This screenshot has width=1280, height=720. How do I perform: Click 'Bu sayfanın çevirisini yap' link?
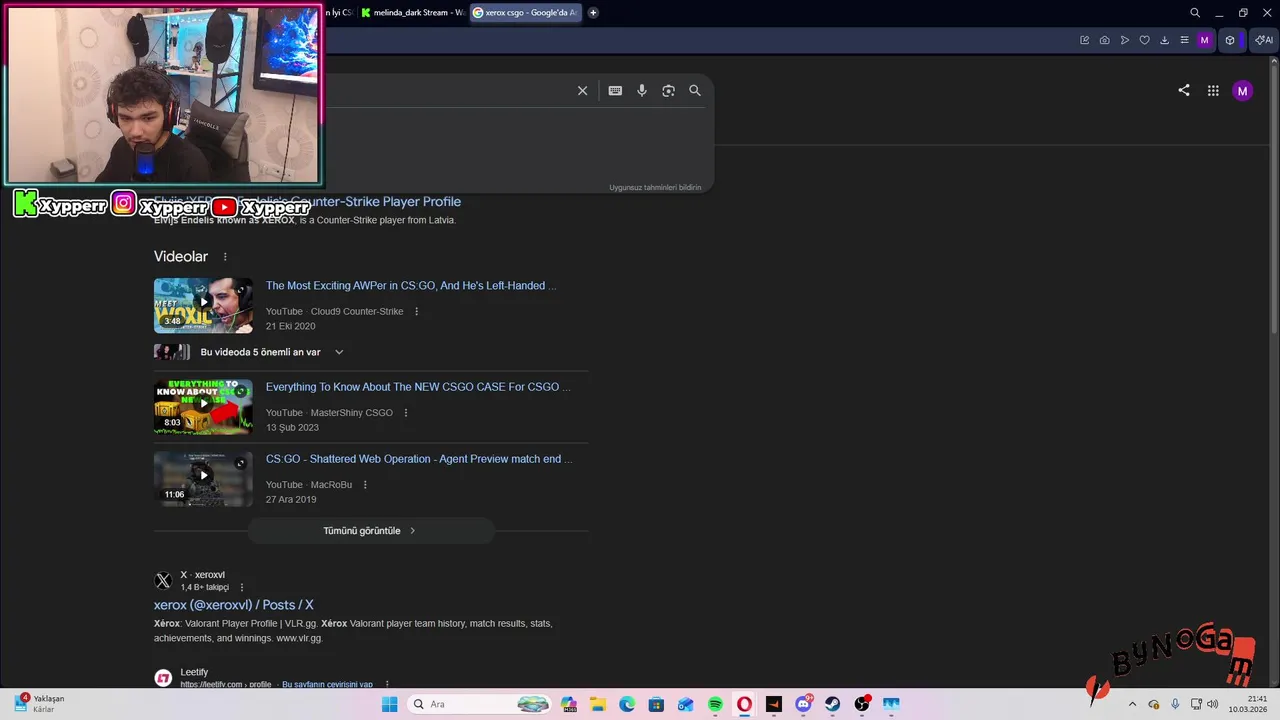click(327, 685)
